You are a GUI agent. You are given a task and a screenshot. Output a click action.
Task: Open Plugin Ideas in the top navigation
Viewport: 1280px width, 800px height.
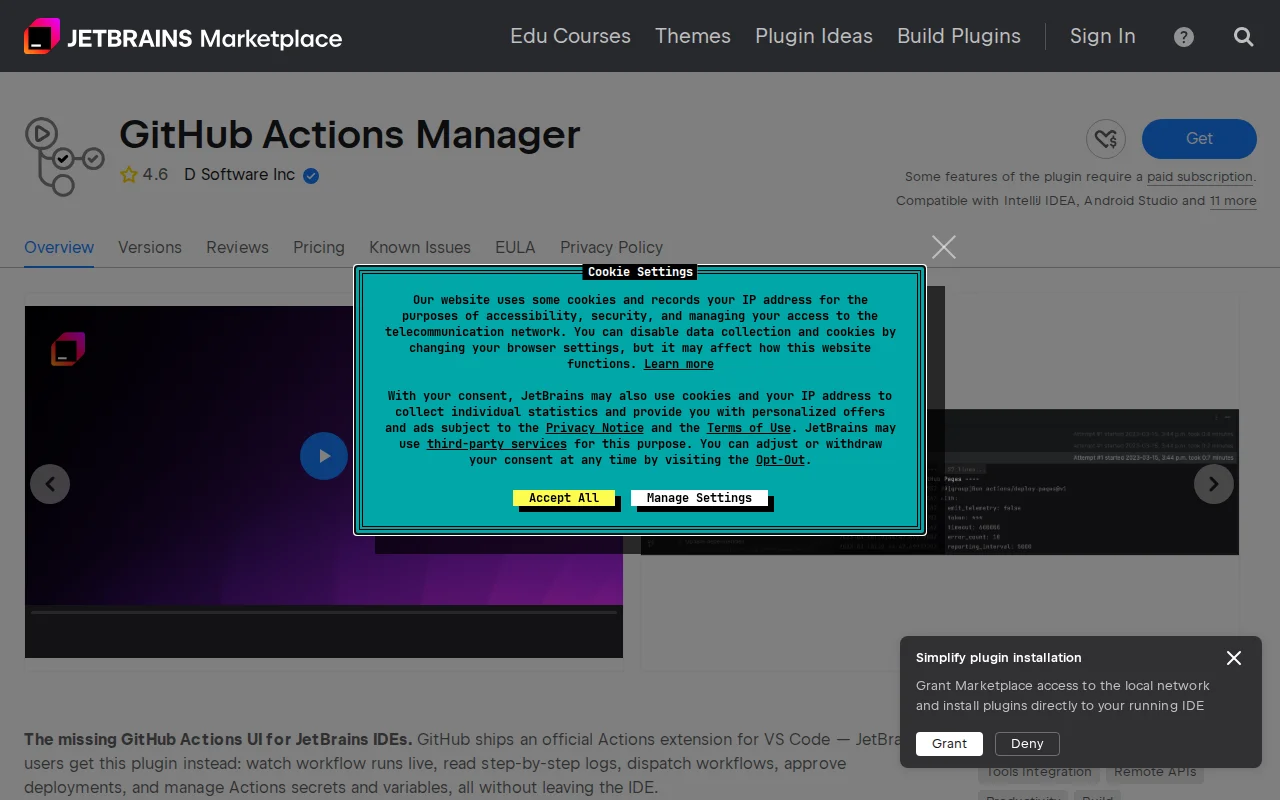(x=814, y=36)
